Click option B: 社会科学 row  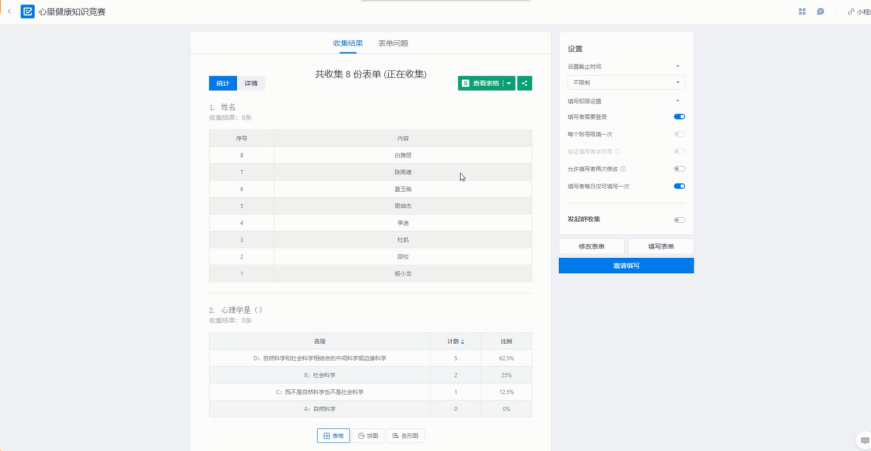coord(370,375)
